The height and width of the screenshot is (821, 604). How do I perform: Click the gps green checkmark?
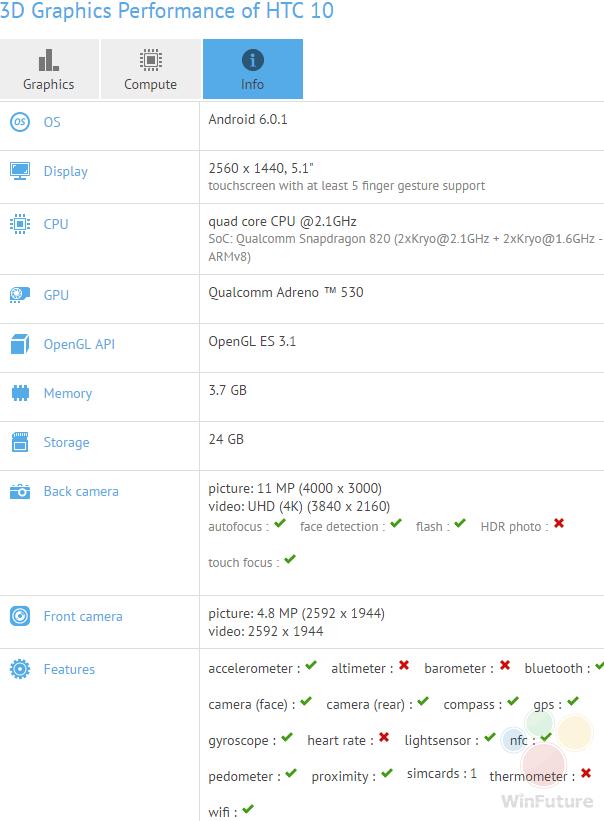click(573, 701)
